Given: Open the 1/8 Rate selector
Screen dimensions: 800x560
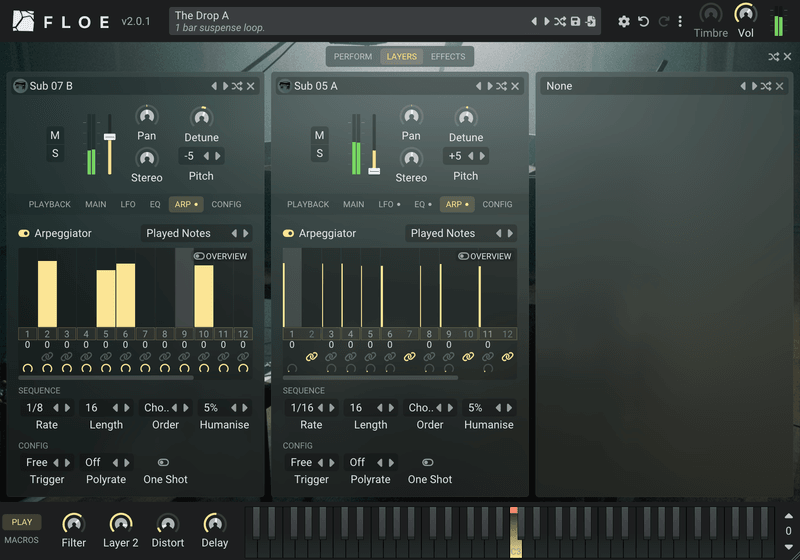Looking at the screenshot, I should point(35,408).
